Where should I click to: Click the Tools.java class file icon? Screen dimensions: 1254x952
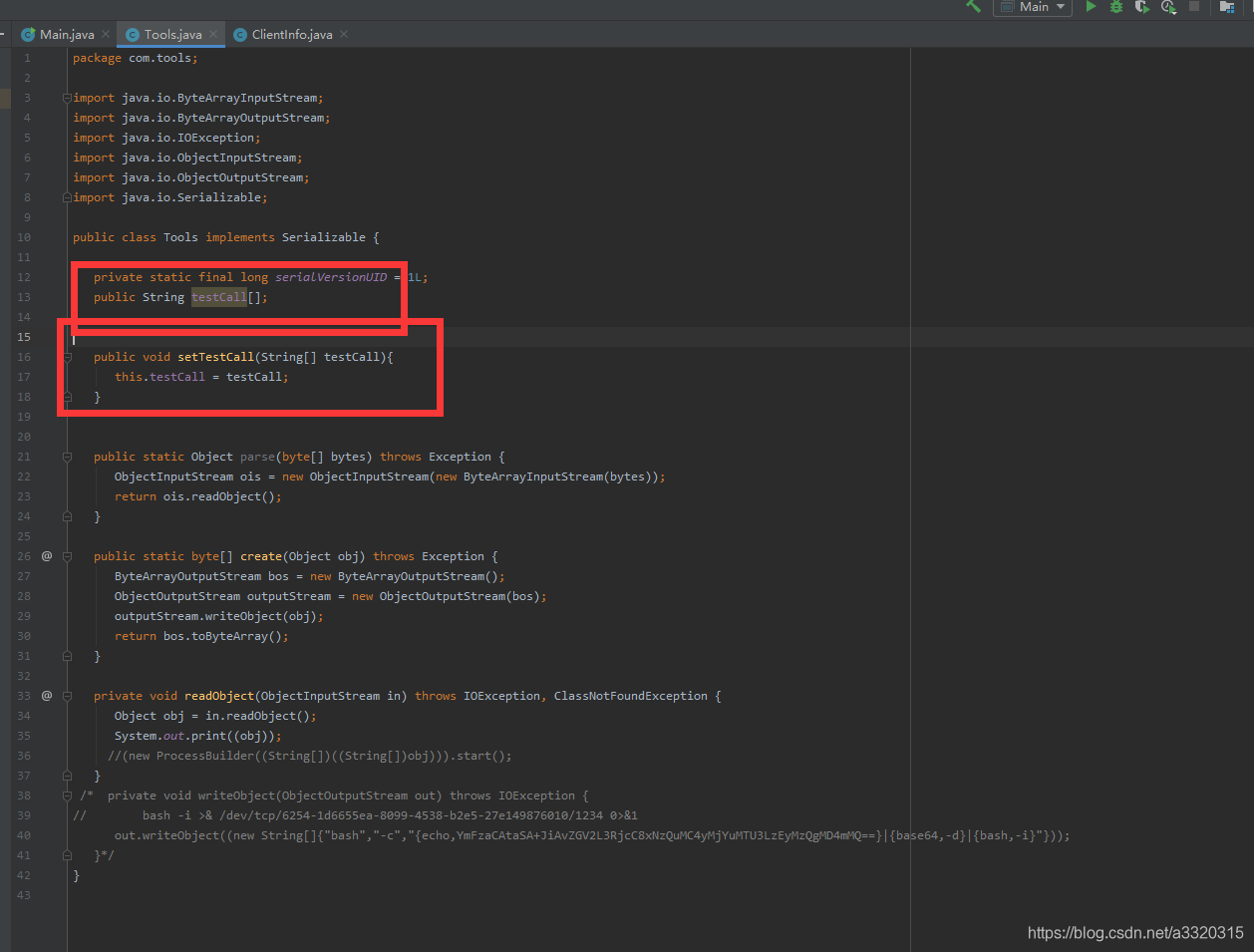133,34
